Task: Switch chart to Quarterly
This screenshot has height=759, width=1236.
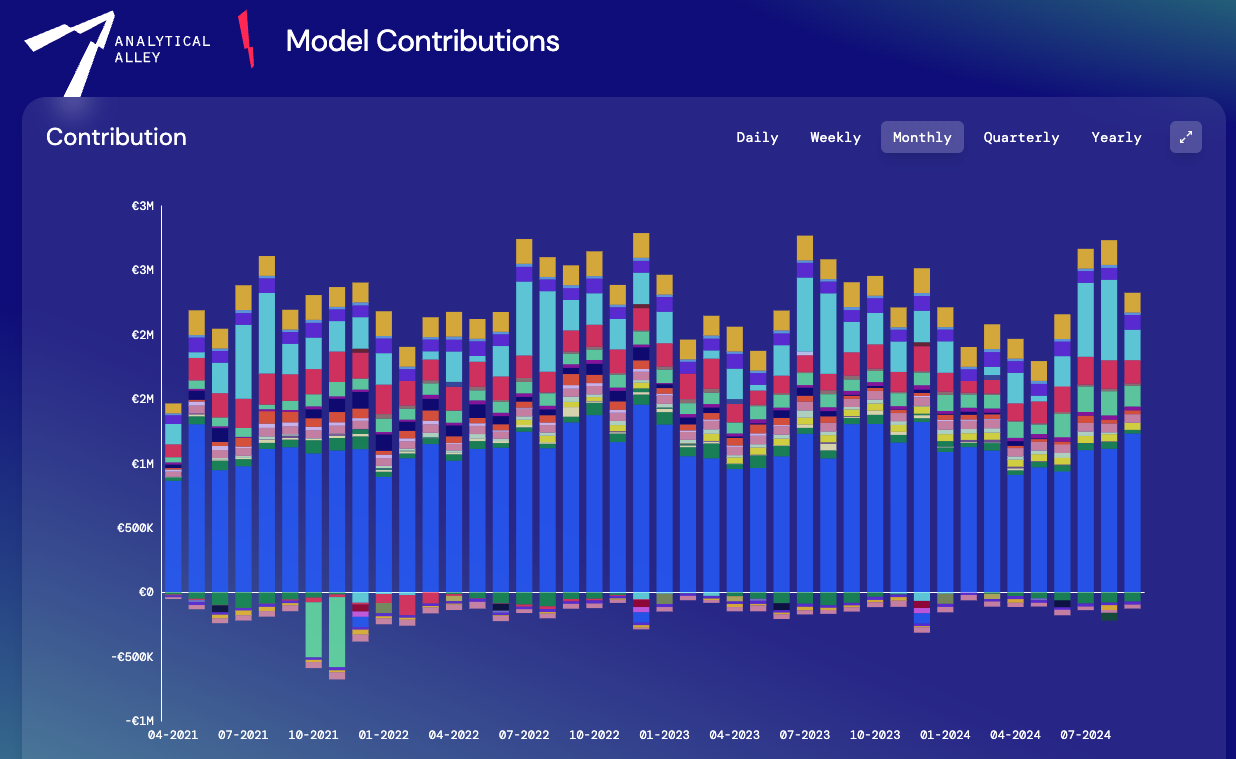Action: point(1021,137)
